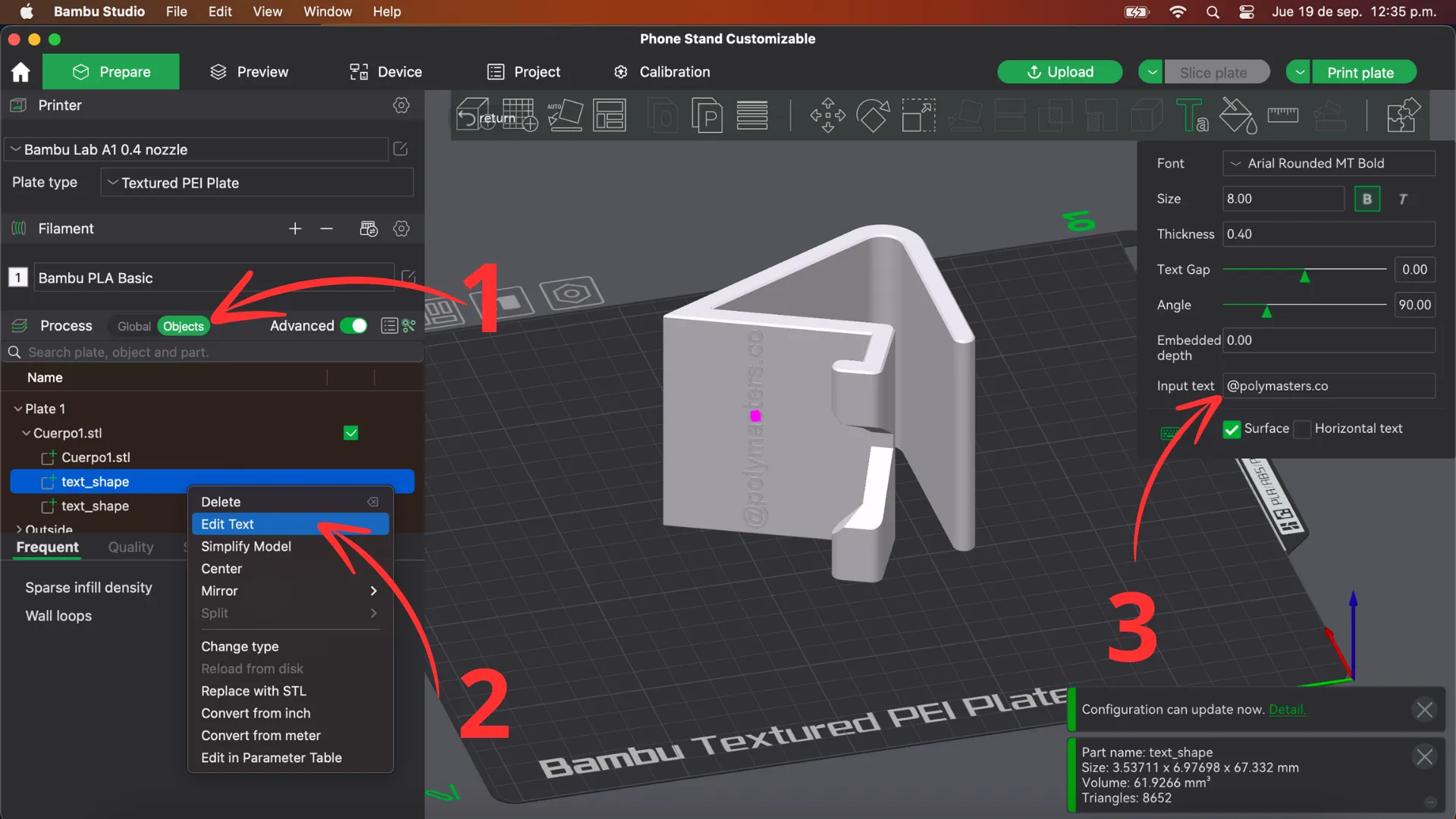Open the Calibration tab
Screen dimensions: 1456x819
click(x=662, y=72)
